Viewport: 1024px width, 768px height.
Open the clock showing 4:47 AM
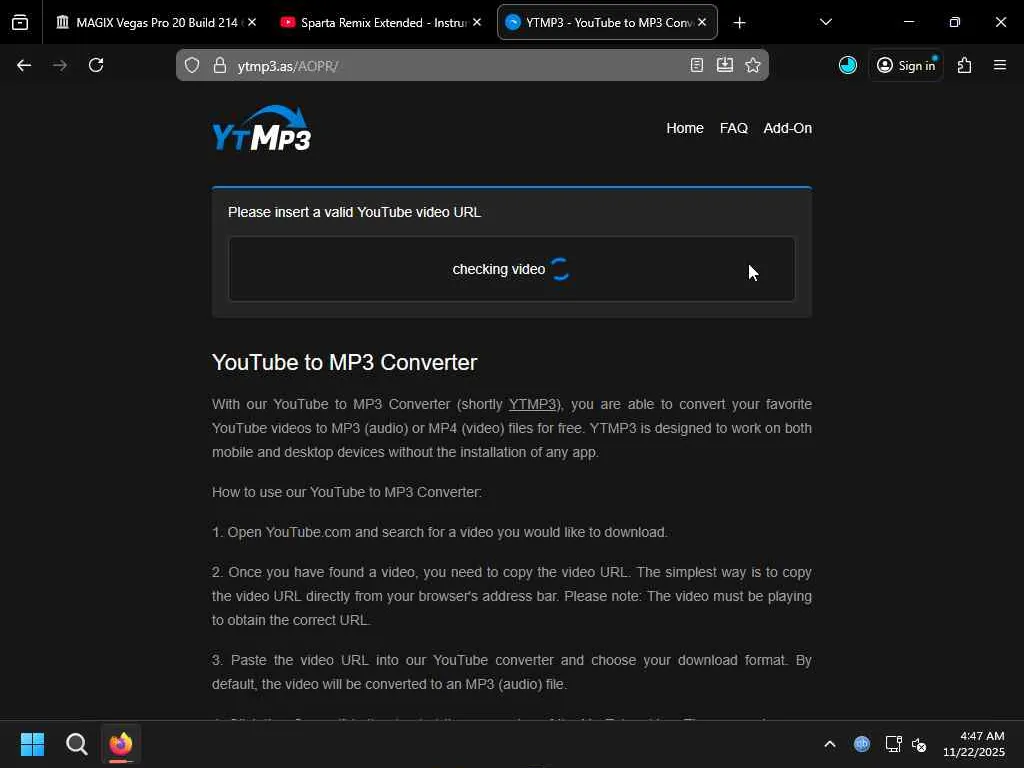[974, 744]
